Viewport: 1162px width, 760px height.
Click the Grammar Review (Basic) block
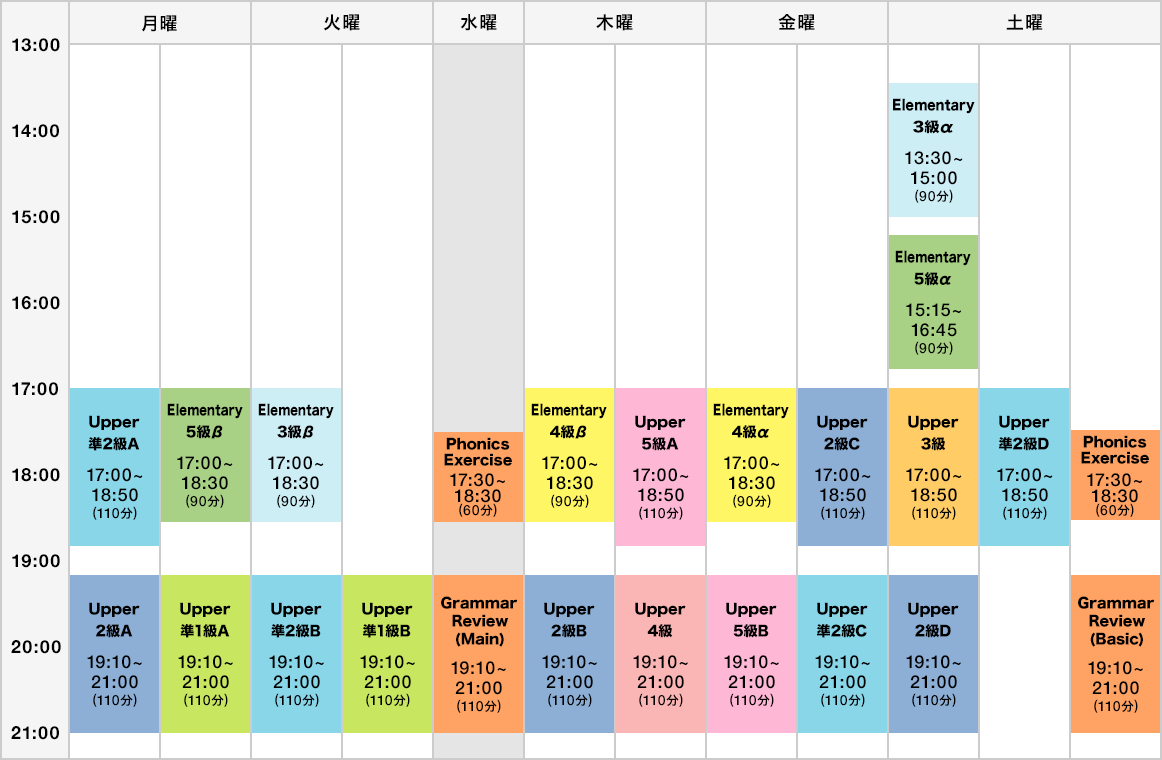1115,653
